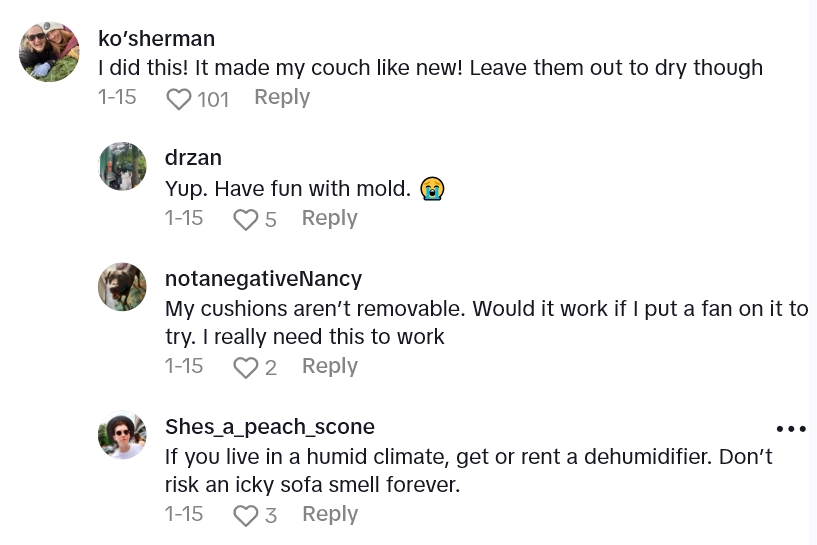Click the 101 likes count
Viewport: 817px width, 545px height.
213,99
